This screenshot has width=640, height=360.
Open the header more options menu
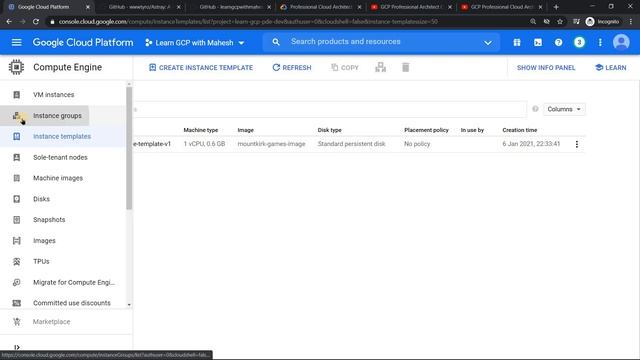[x=600, y=42]
